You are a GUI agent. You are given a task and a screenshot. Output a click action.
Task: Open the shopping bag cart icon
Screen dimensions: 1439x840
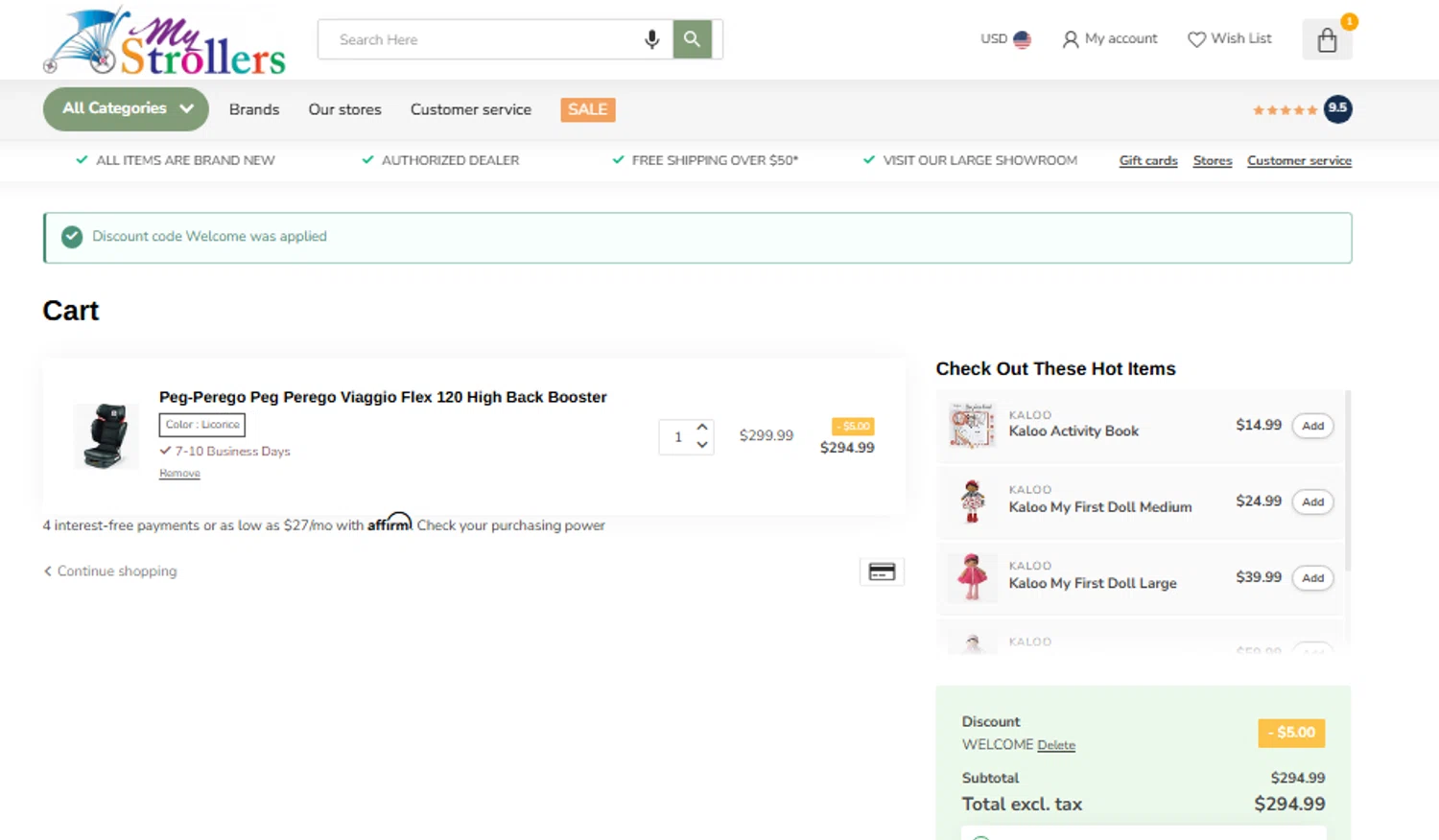click(1327, 39)
